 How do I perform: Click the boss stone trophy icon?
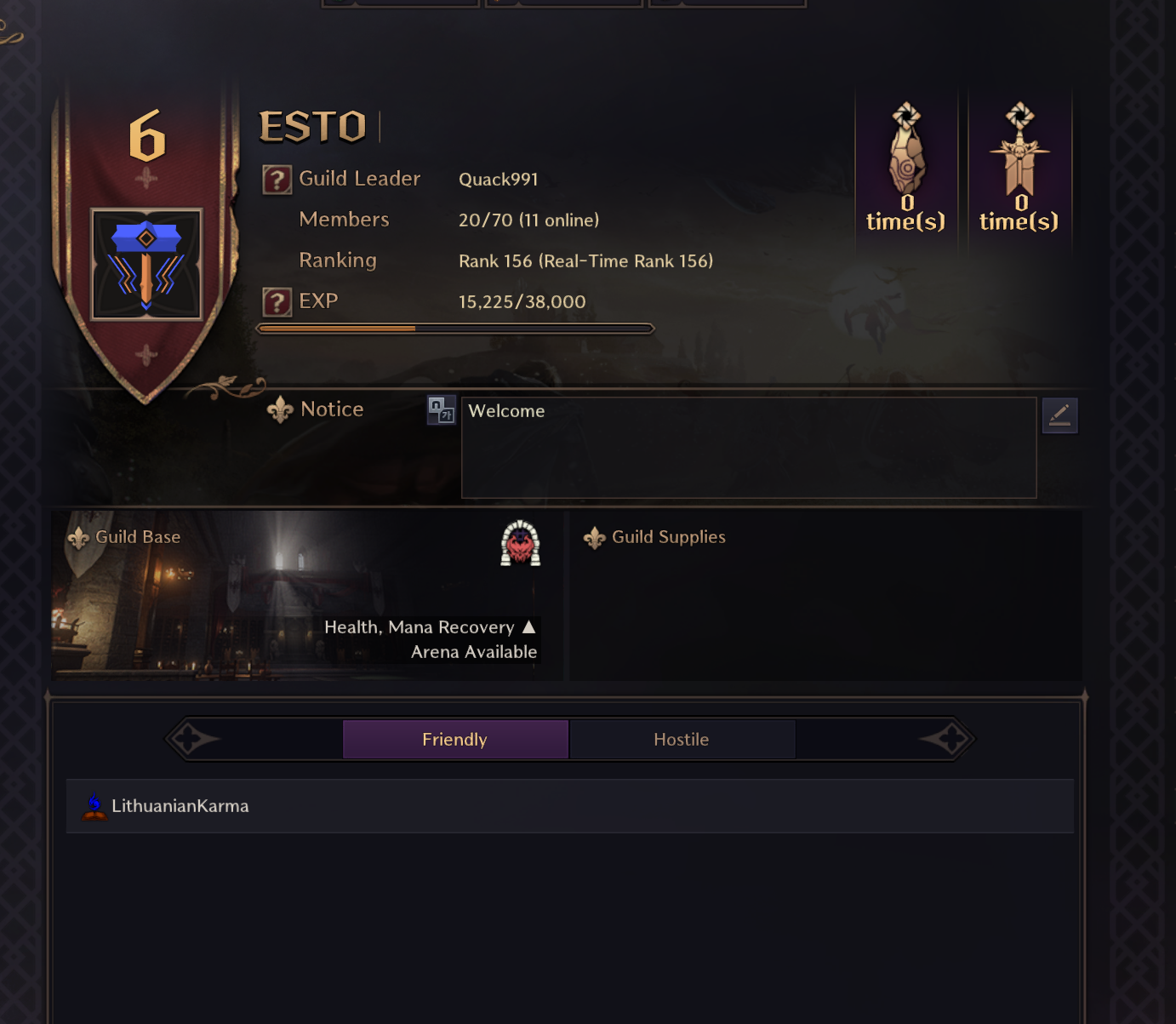coord(906,149)
